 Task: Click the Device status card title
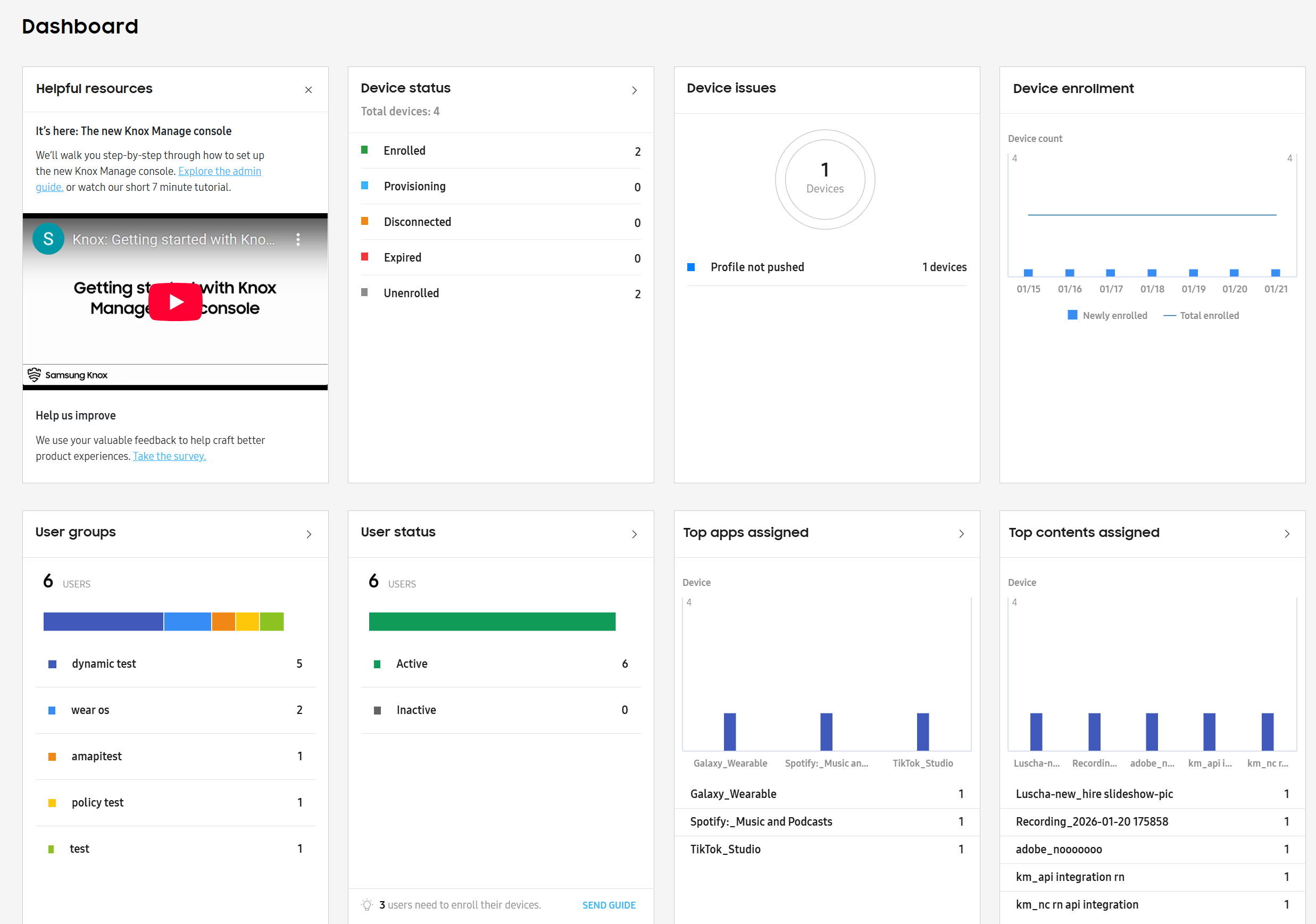click(406, 88)
